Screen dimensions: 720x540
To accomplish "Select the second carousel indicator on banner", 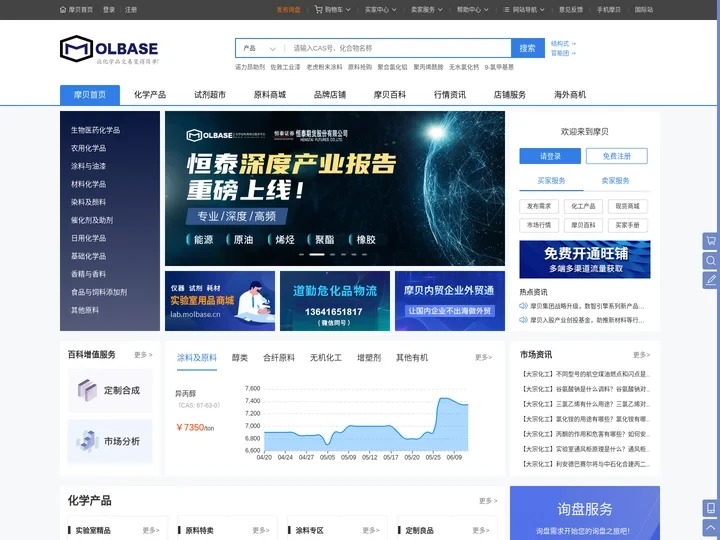I will tap(317, 254).
